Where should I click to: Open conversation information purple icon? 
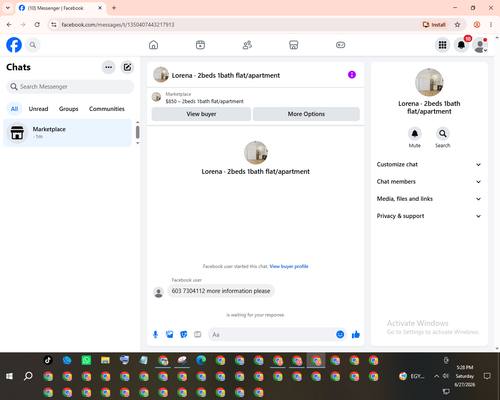[352, 75]
